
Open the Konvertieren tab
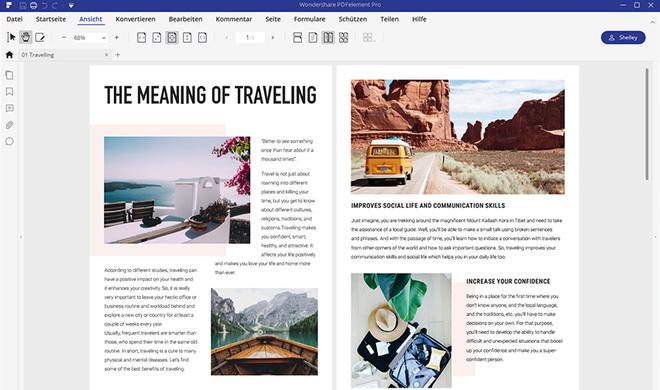(x=136, y=19)
